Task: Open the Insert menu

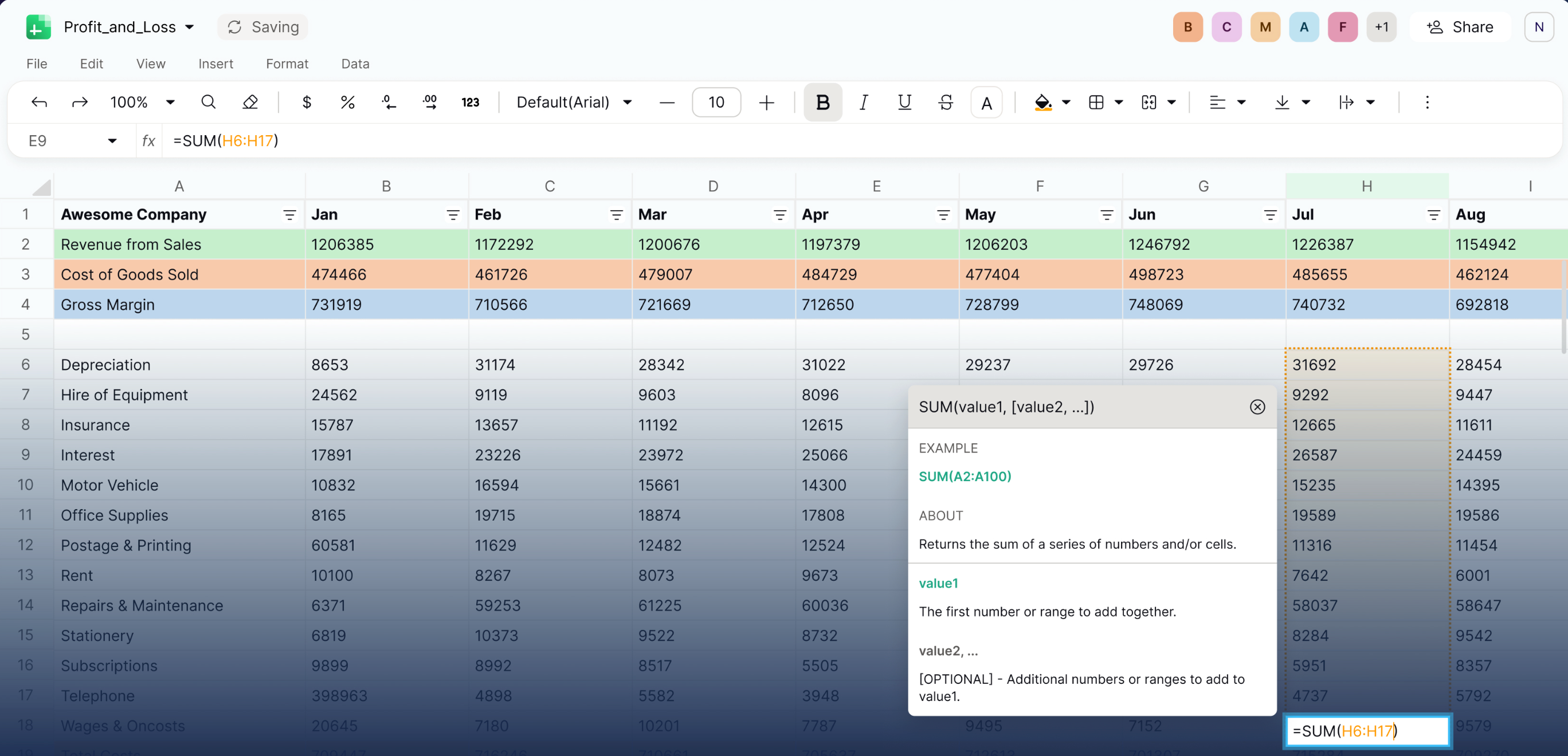Action: pyautogui.click(x=215, y=64)
